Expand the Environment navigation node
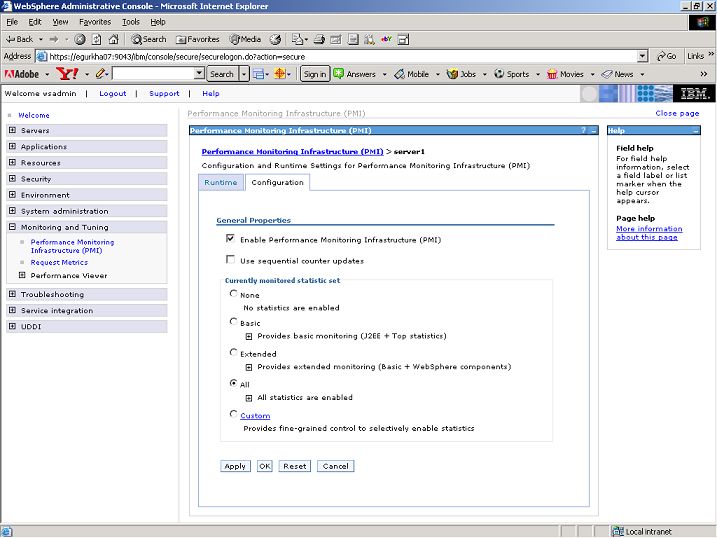 point(12,195)
